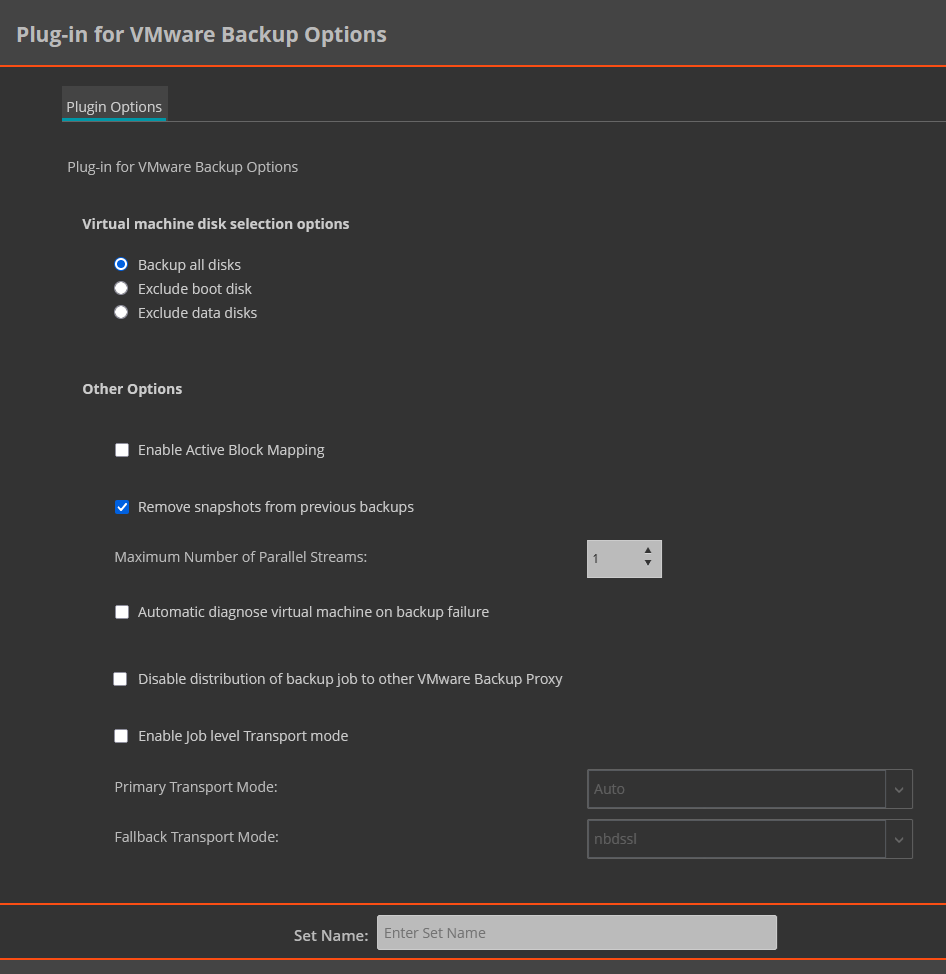This screenshot has width=946, height=974.
Task: Check "Disable distribution of backup job"
Action: 120,679
